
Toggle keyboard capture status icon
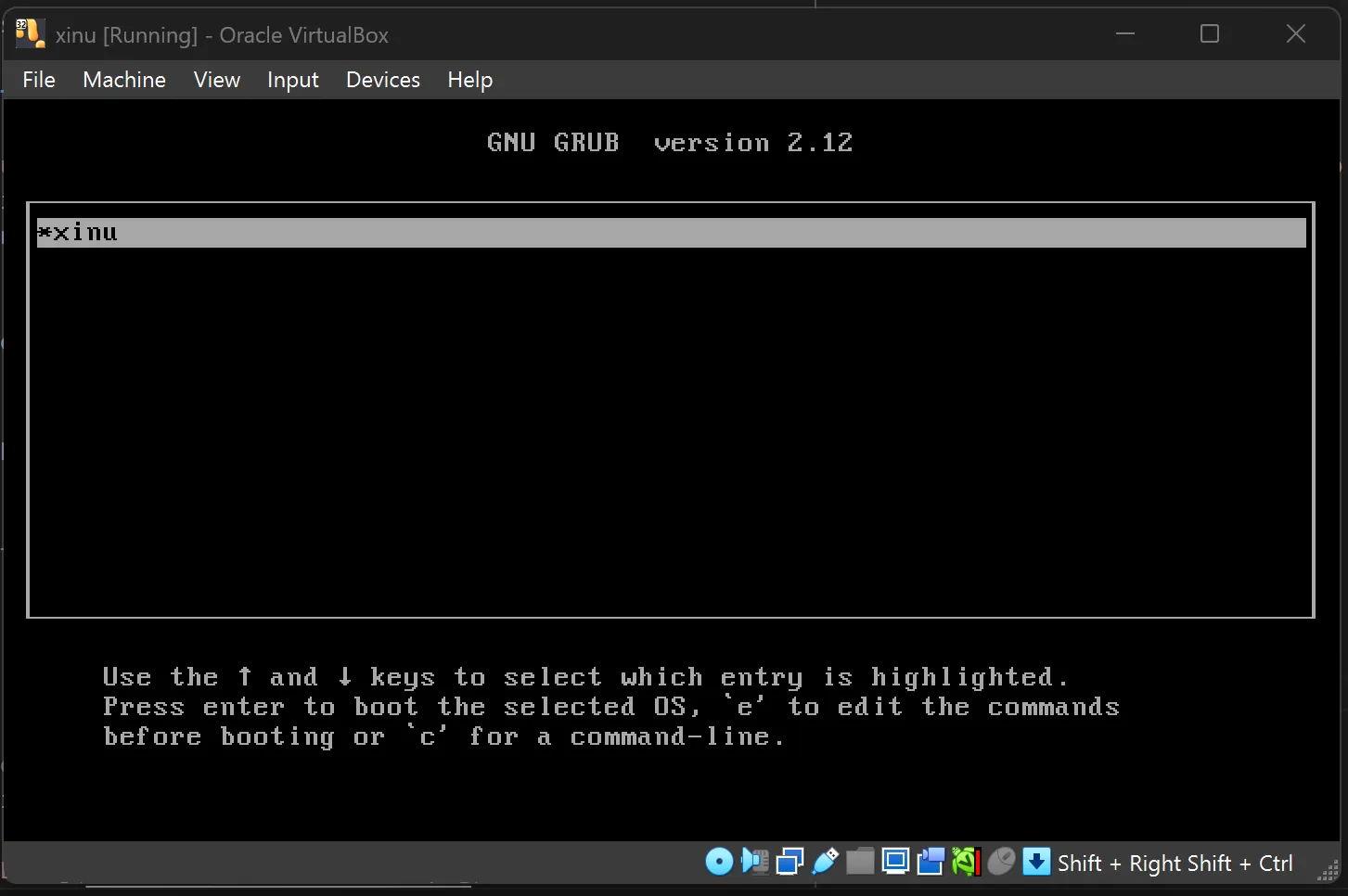pyautogui.click(x=1036, y=862)
